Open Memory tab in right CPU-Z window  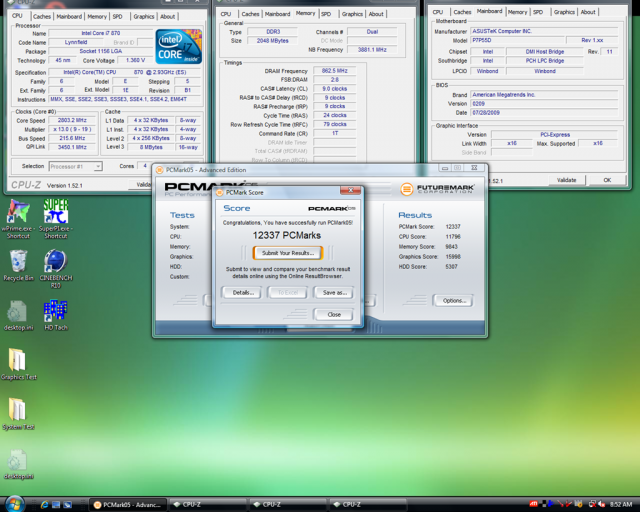click(x=518, y=12)
